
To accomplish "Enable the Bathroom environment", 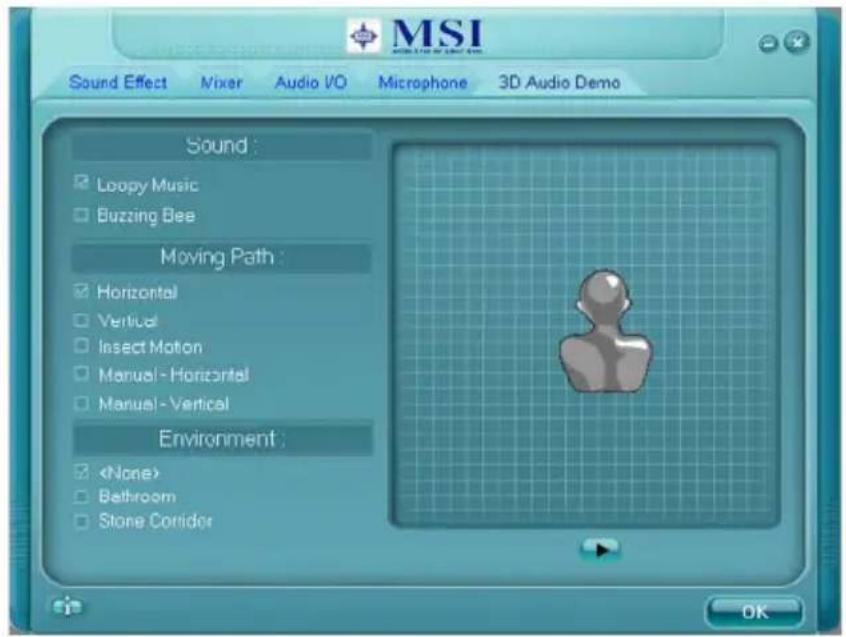I will tap(81, 496).
